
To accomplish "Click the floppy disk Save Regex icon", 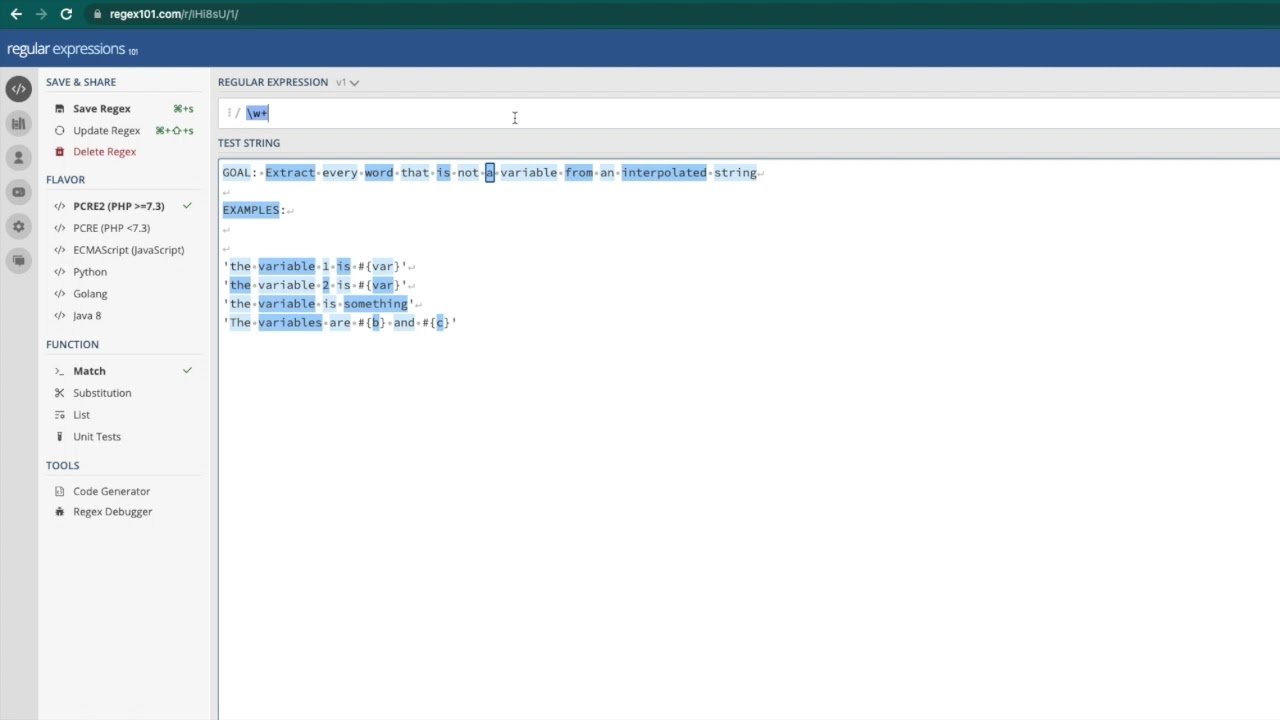I will click(x=60, y=109).
